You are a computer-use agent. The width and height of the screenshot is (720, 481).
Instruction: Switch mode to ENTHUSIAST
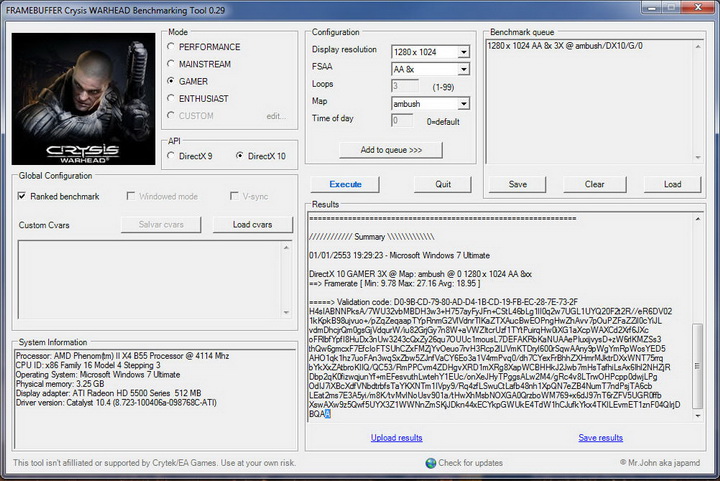point(171,98)
